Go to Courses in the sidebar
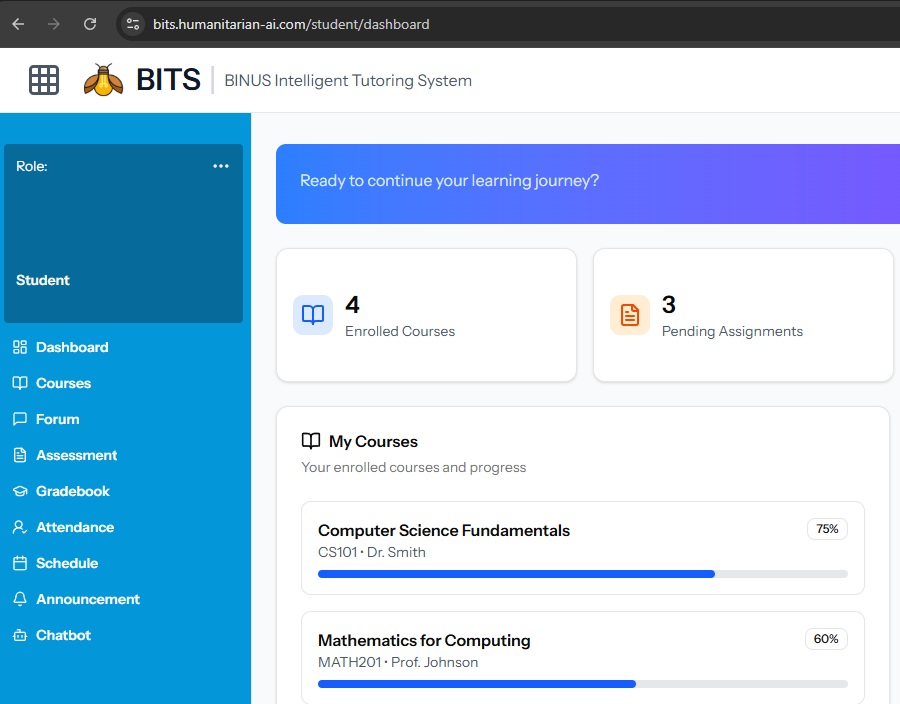The image size is (900, 704). click(63, 384)
